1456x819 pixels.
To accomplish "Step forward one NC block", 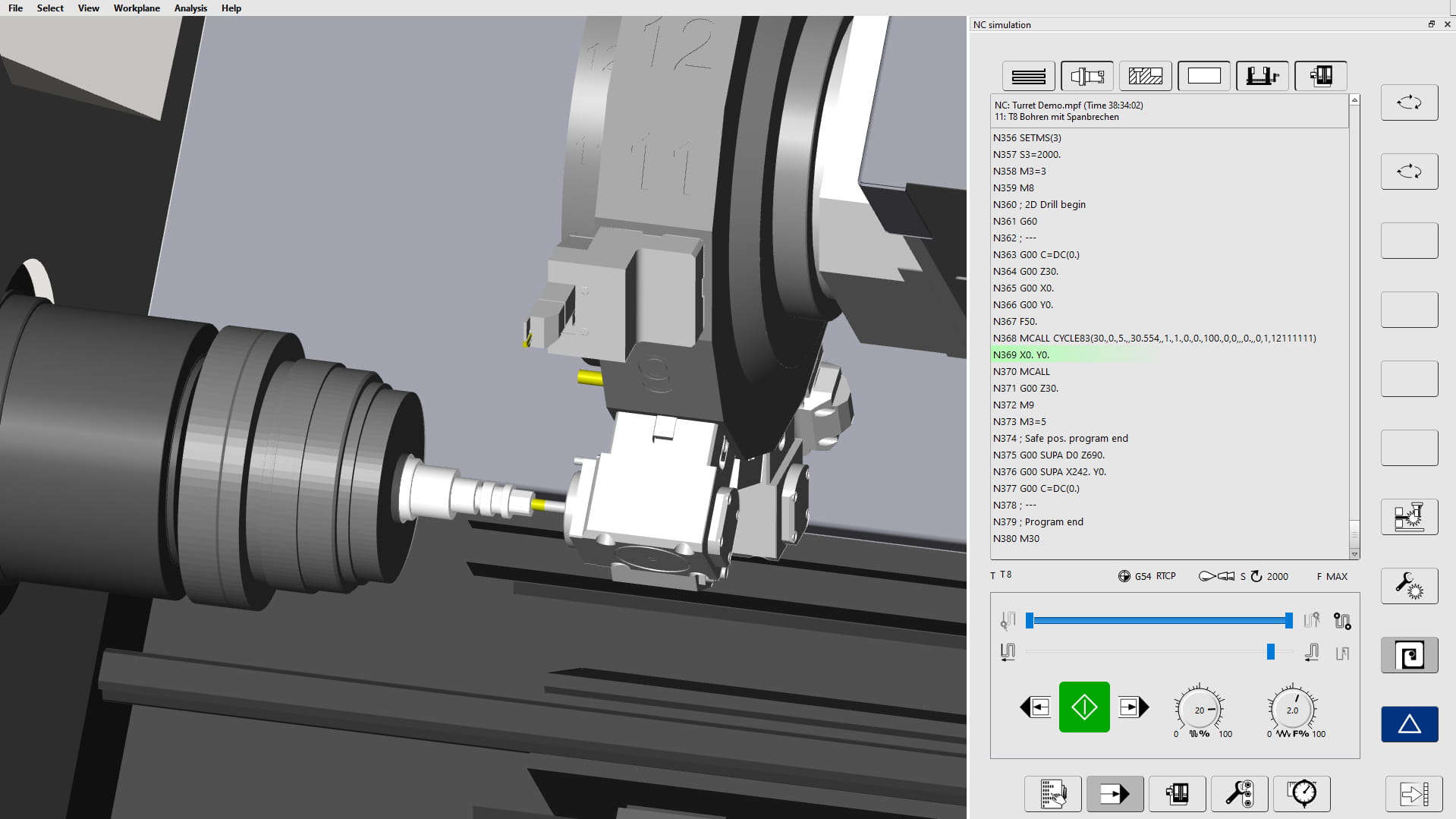I will coord(1134,707).
